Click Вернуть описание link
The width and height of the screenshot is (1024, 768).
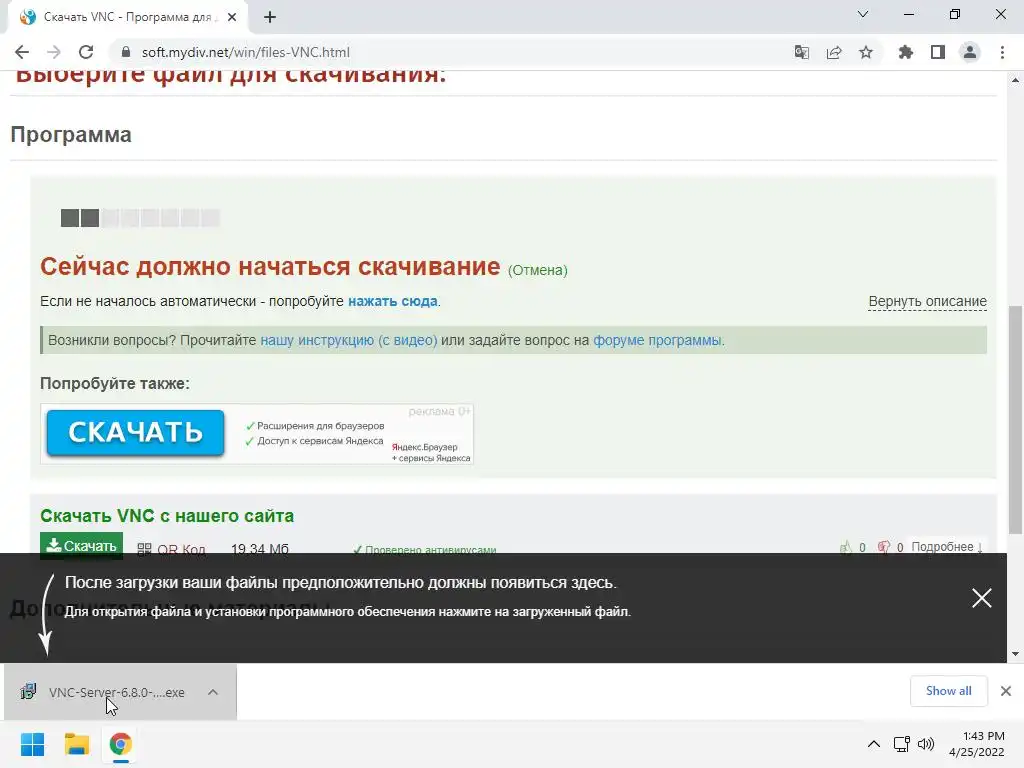tap(927, 302)
